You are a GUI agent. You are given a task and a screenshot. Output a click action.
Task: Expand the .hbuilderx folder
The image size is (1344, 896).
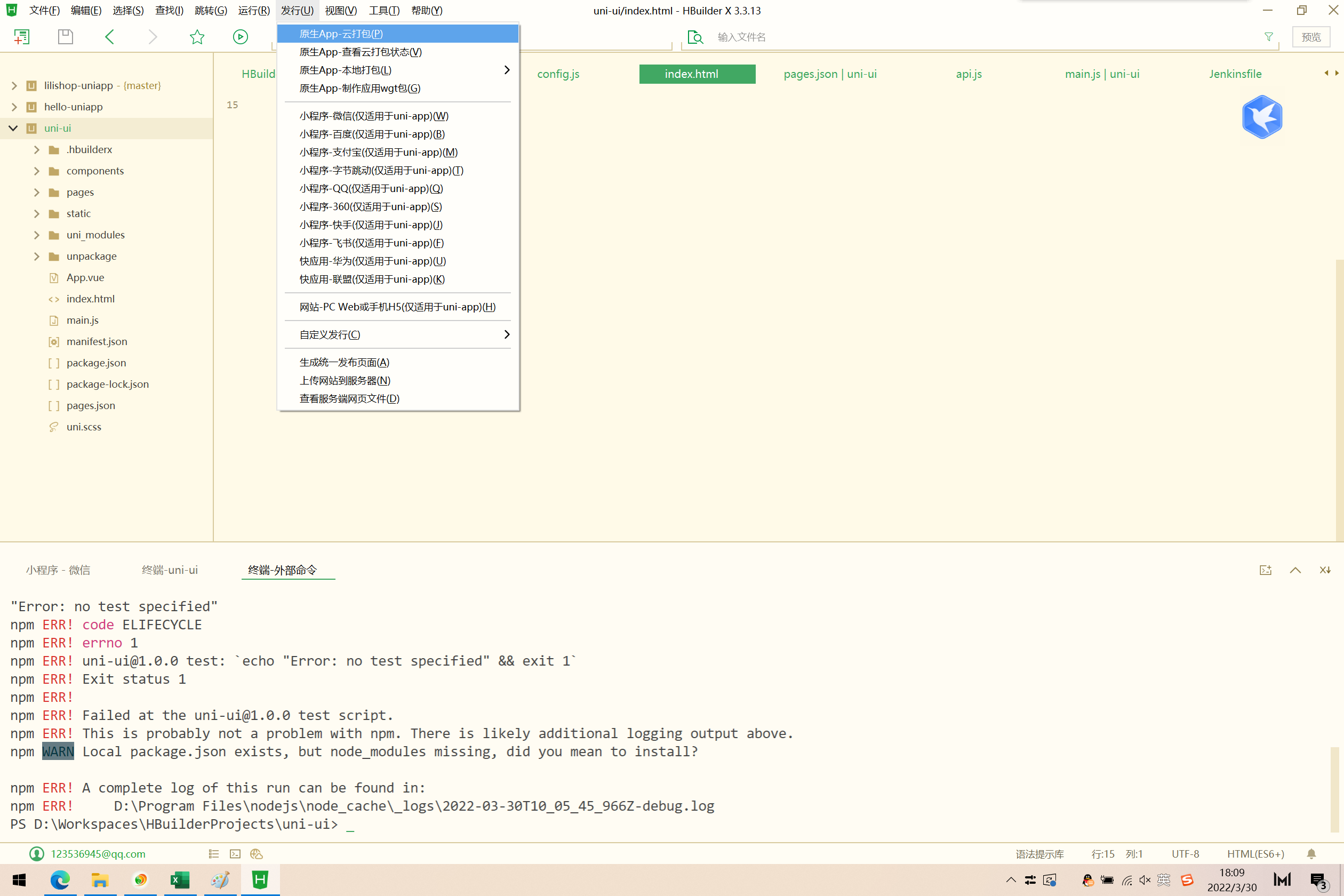coord(37,150)
